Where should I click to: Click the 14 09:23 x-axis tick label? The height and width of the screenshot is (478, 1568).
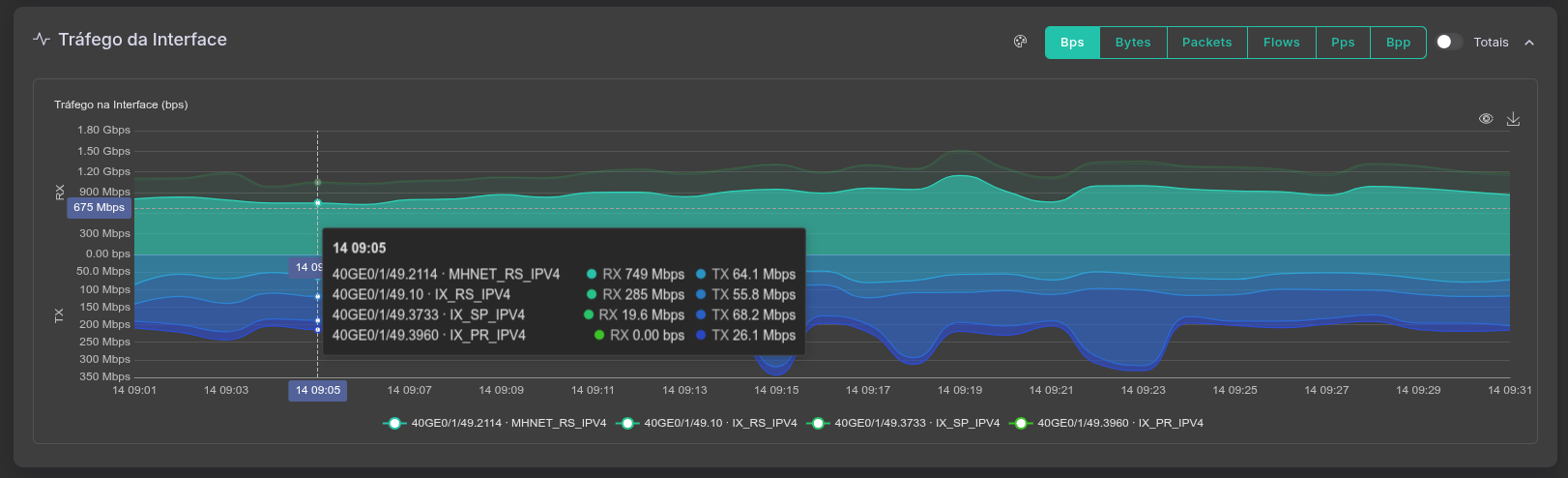1143,391
